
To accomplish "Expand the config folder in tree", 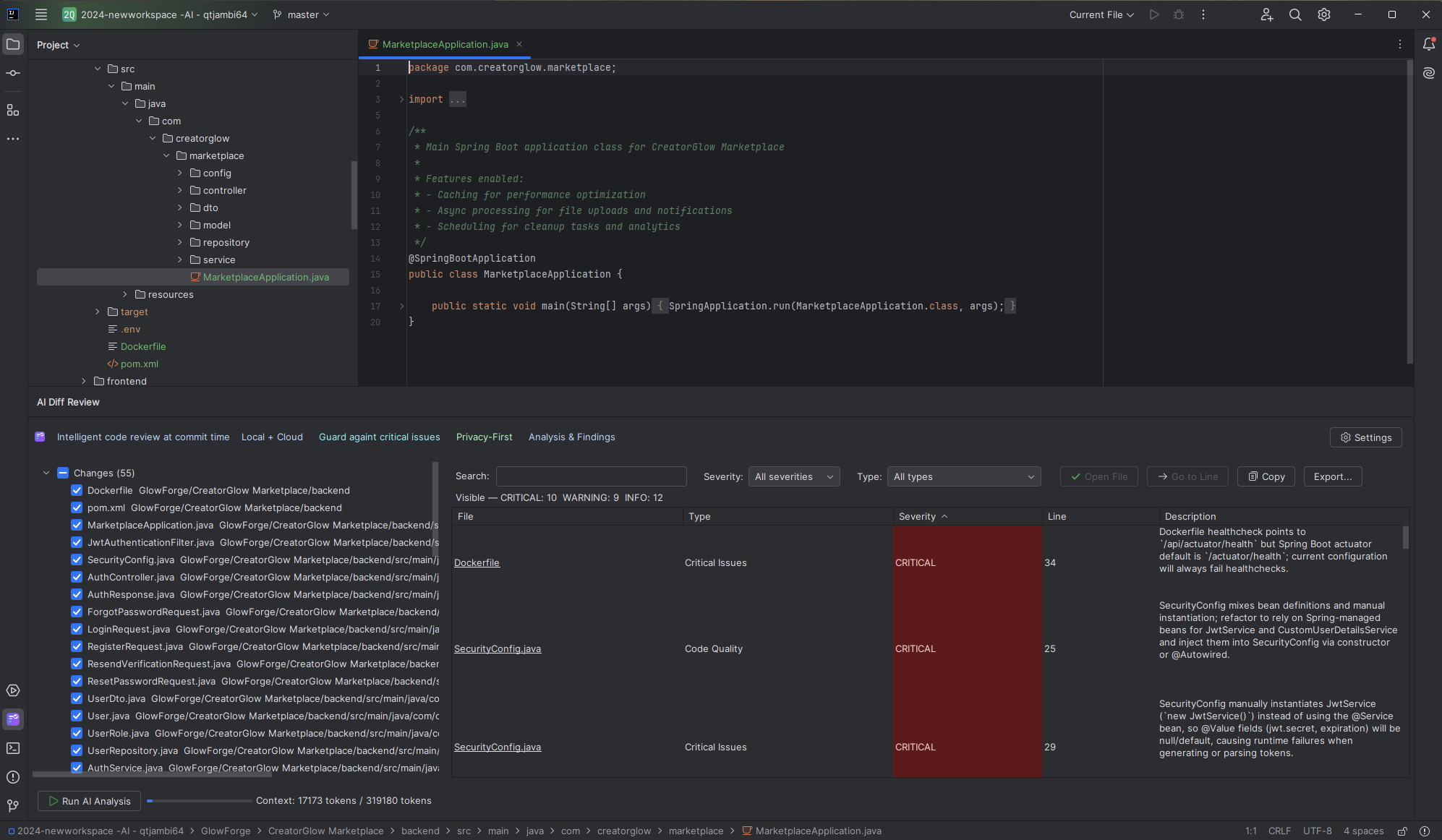I will click(180, 173).
